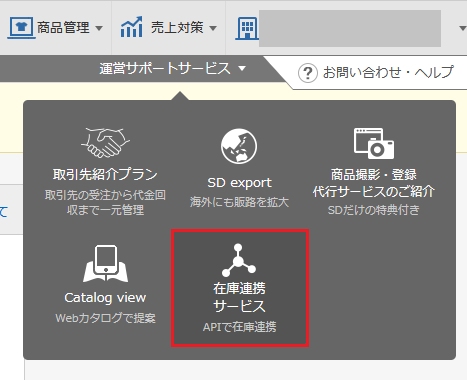Viewport: 467px width, 380px height.
Task: Click the globe icon above SD export
Action: [239, 146]
